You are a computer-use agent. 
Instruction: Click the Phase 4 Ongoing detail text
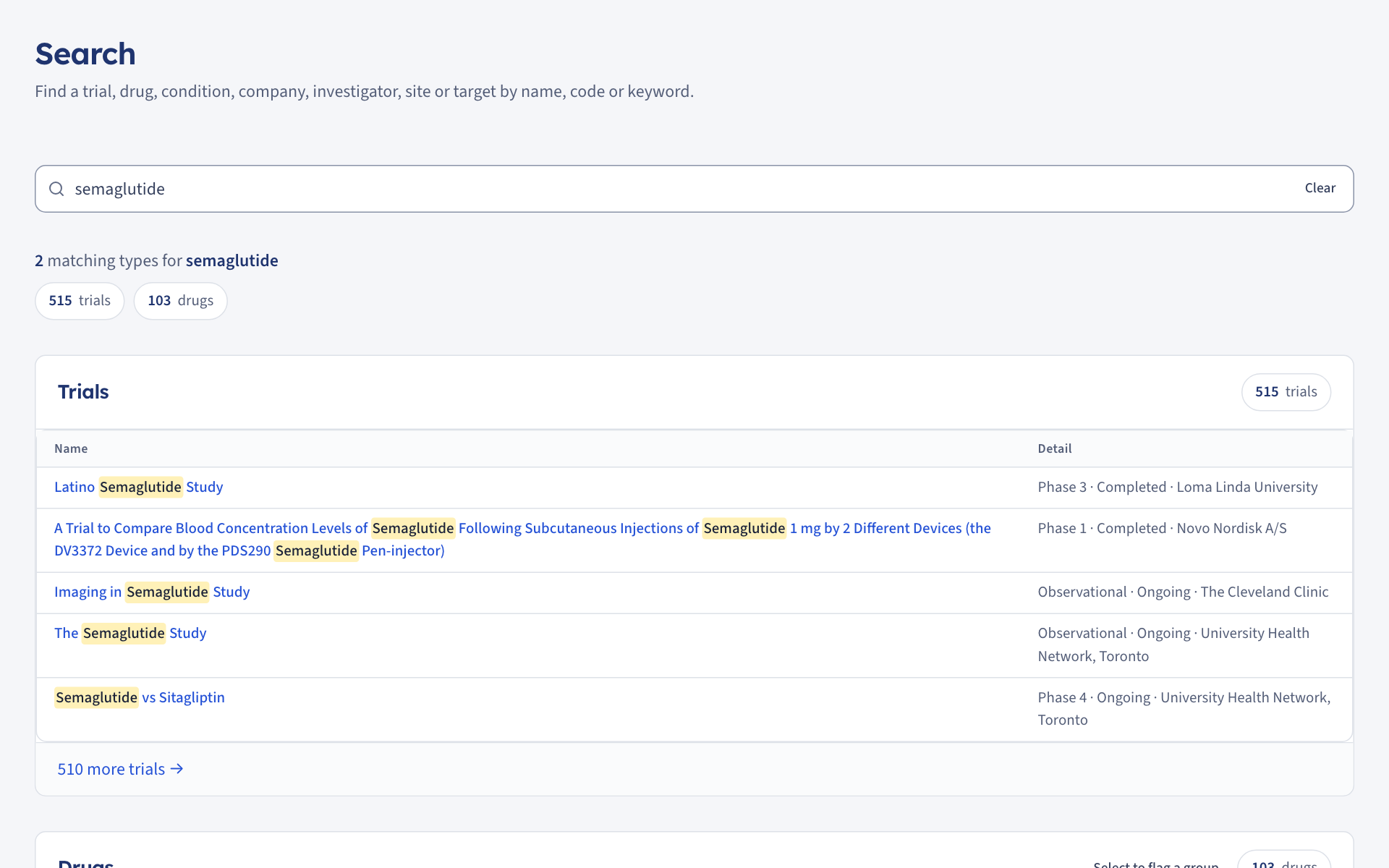point(1184,709)
